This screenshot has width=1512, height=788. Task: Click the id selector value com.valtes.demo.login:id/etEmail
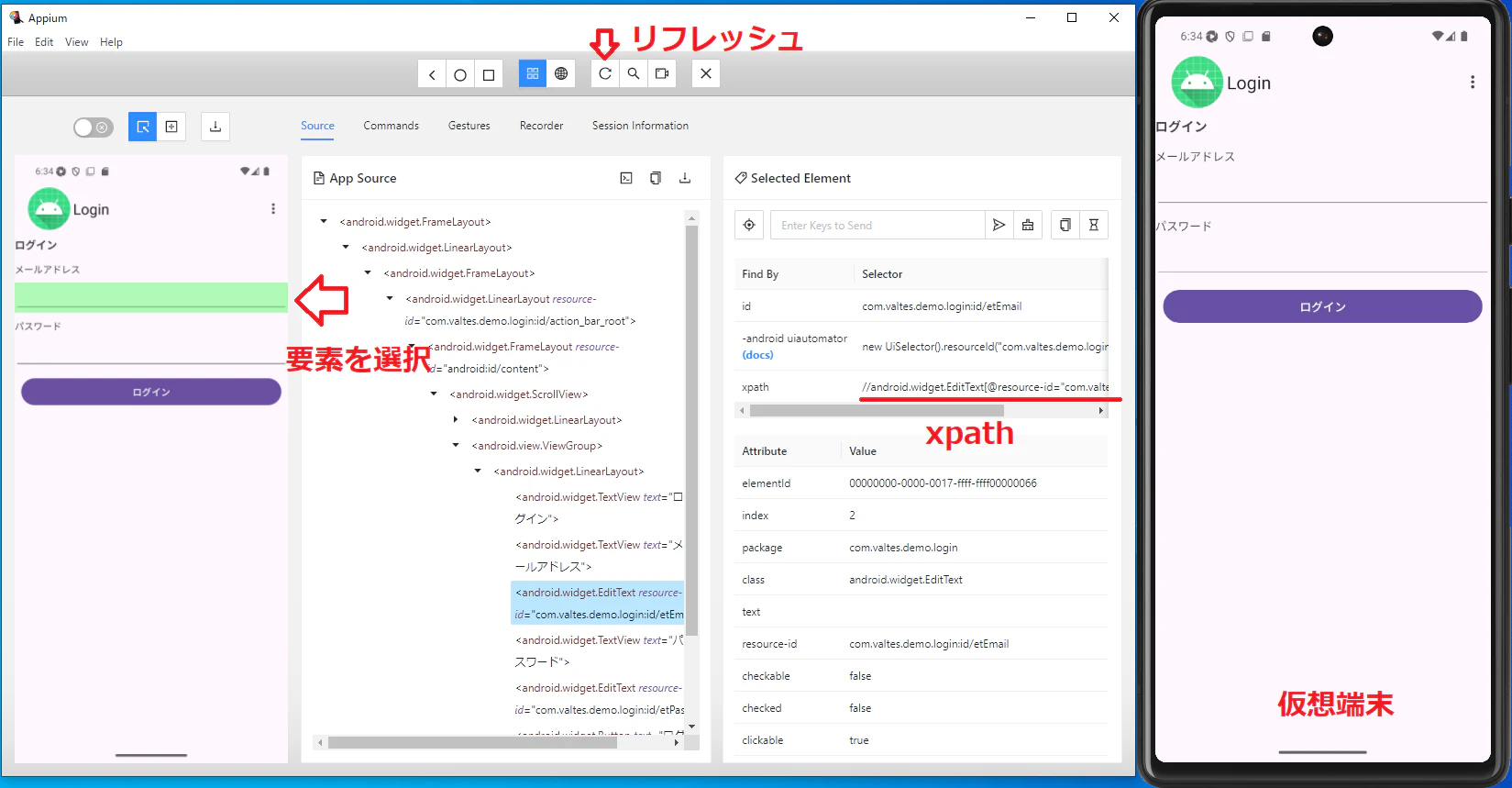click(942, 306)
